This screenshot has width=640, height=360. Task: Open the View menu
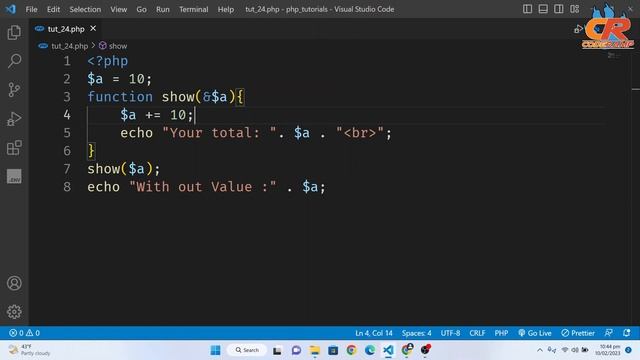tap(118, 9)
